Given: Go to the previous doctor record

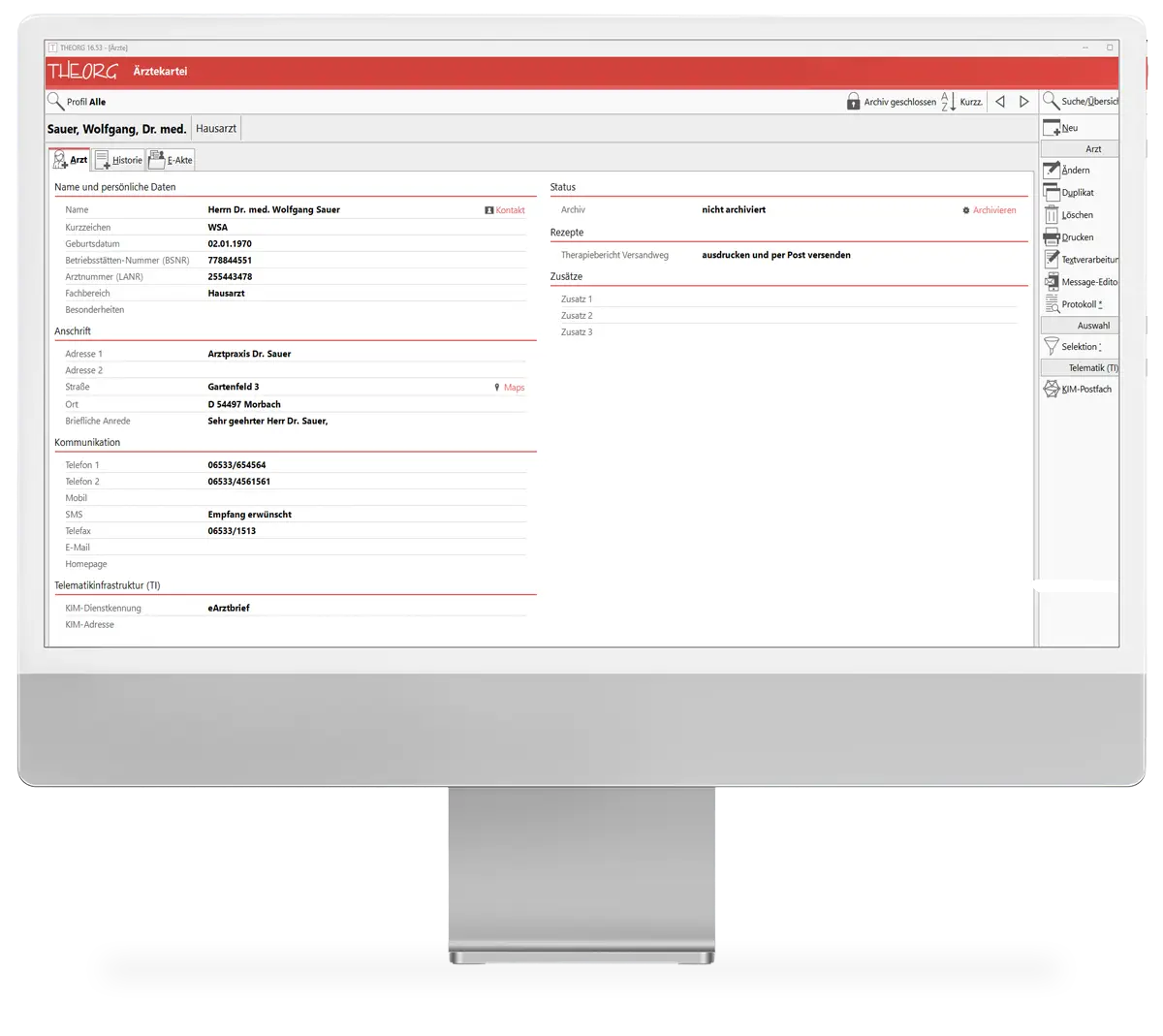Looking at the screenshot, I should tap(1000, 102).
